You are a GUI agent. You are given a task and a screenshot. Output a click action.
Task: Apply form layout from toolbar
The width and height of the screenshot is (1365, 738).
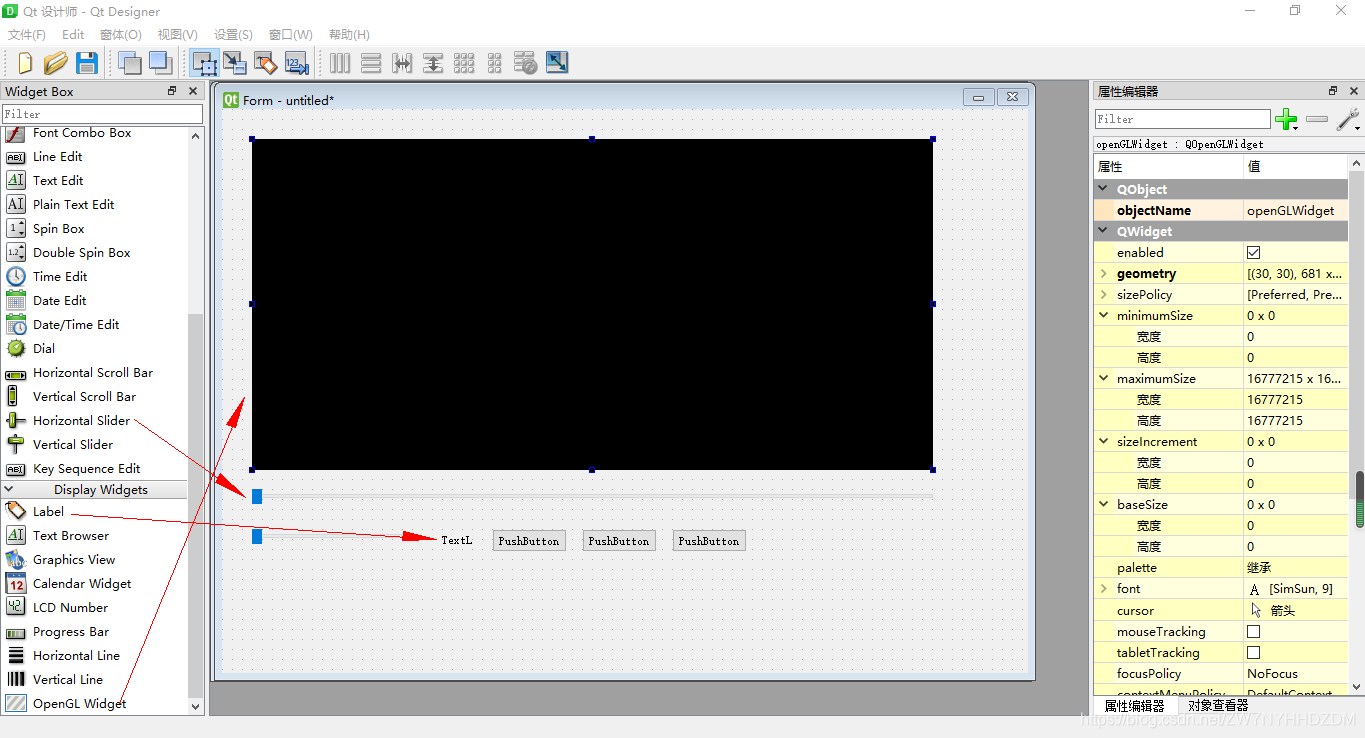point(495,63)
